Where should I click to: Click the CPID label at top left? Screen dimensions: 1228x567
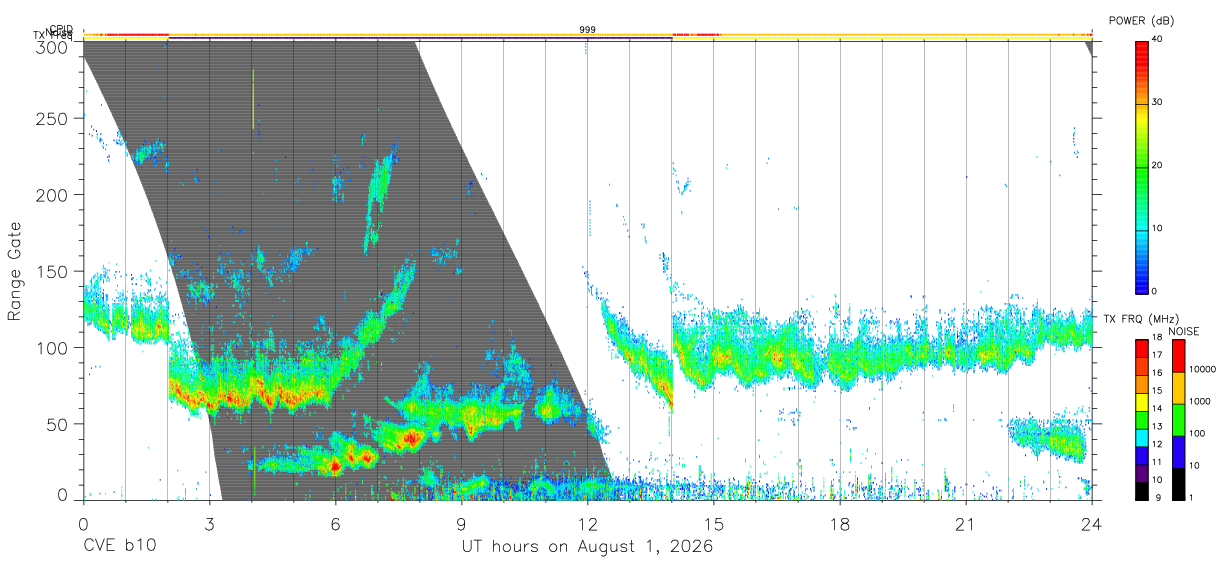[61, 29]
